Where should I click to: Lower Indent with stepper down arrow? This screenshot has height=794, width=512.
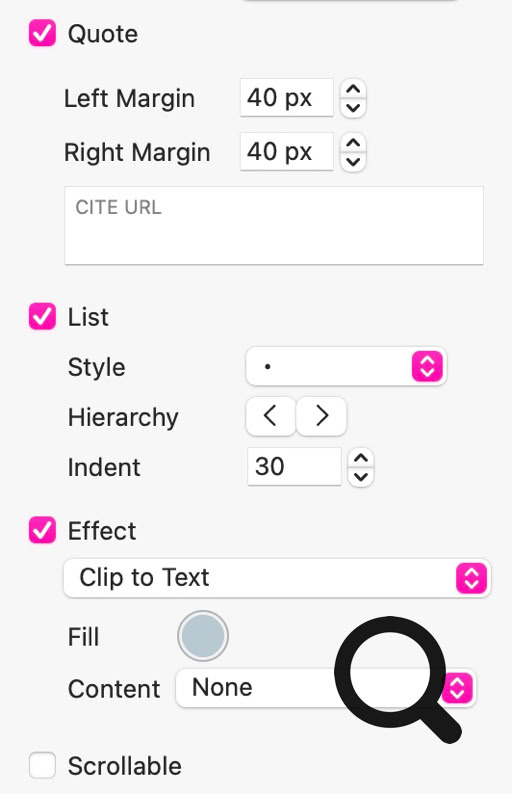(x=361, y=476)
